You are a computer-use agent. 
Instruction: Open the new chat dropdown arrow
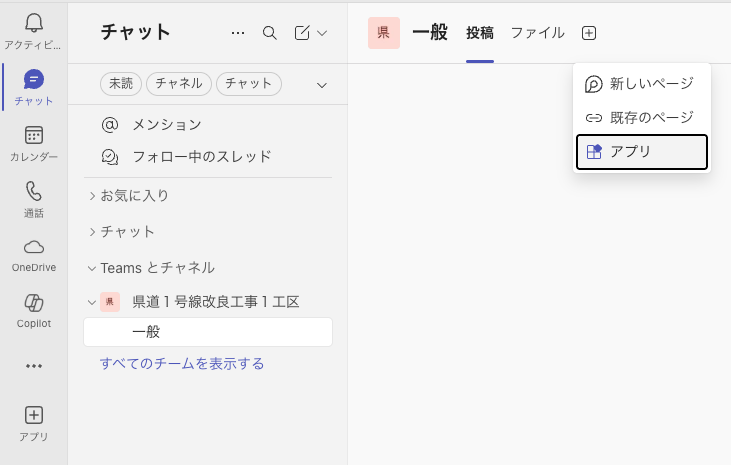click(322, 33)
